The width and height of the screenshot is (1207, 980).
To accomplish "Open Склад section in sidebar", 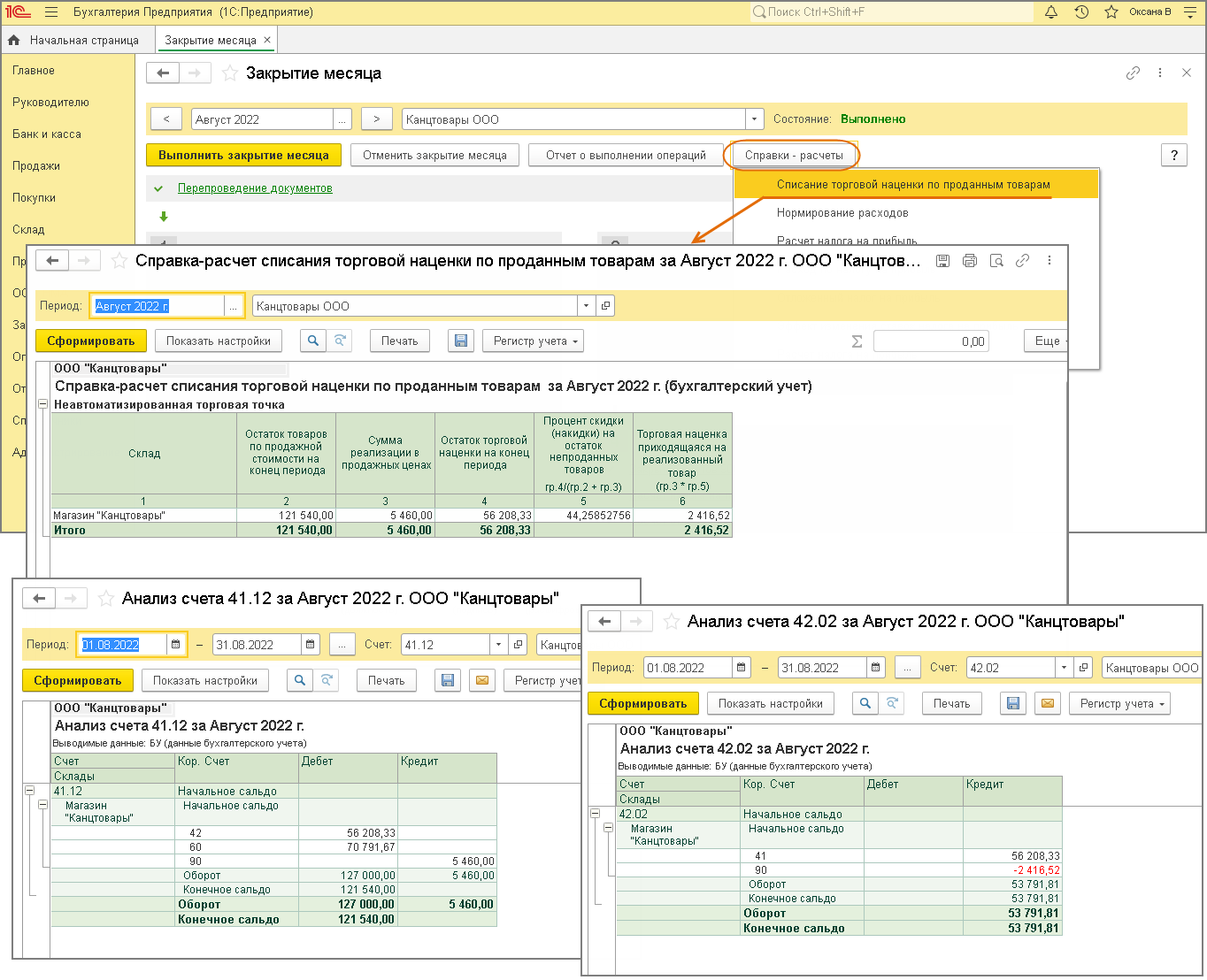I will tap(28, 230).
